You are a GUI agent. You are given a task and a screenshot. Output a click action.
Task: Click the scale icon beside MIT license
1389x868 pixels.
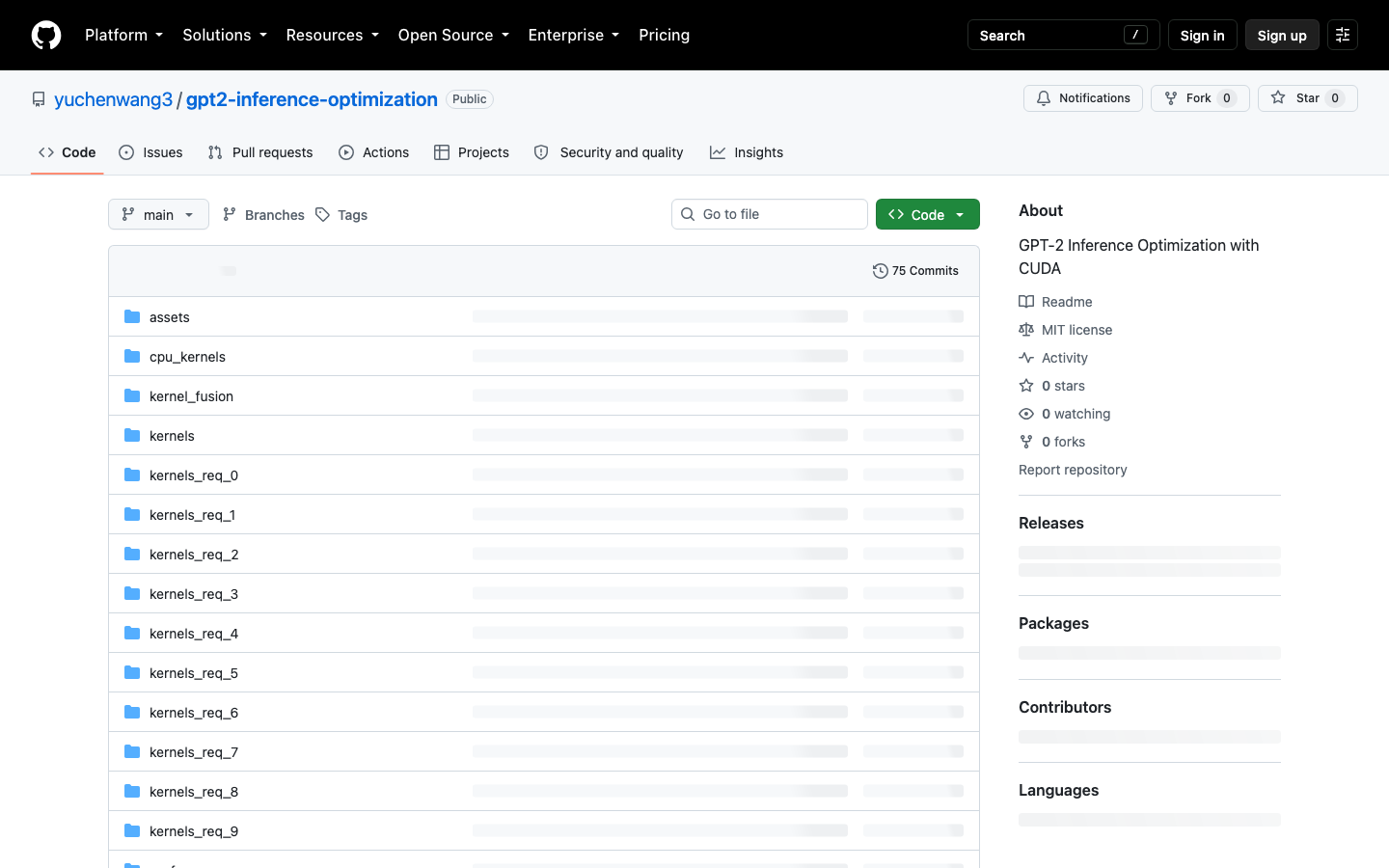click(1026, 330)
